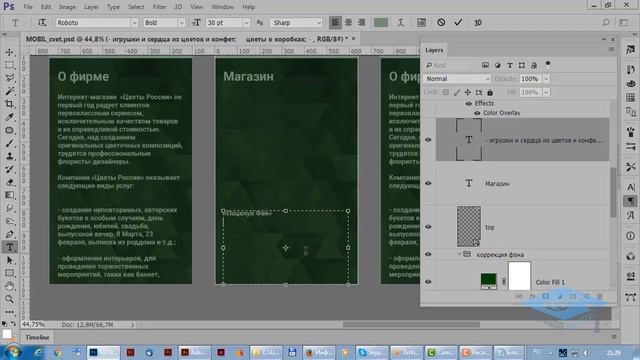
Task: Open the Edit menu
Action: coord(46,7)
